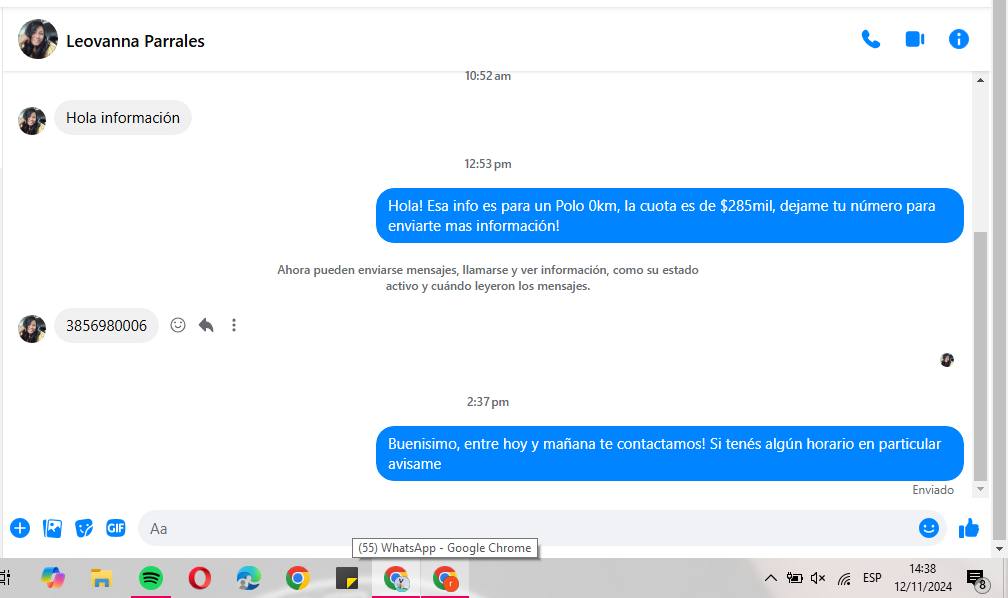Click the contact name Leovanna Parrales

pyautogui.click(x=135, y=41)
